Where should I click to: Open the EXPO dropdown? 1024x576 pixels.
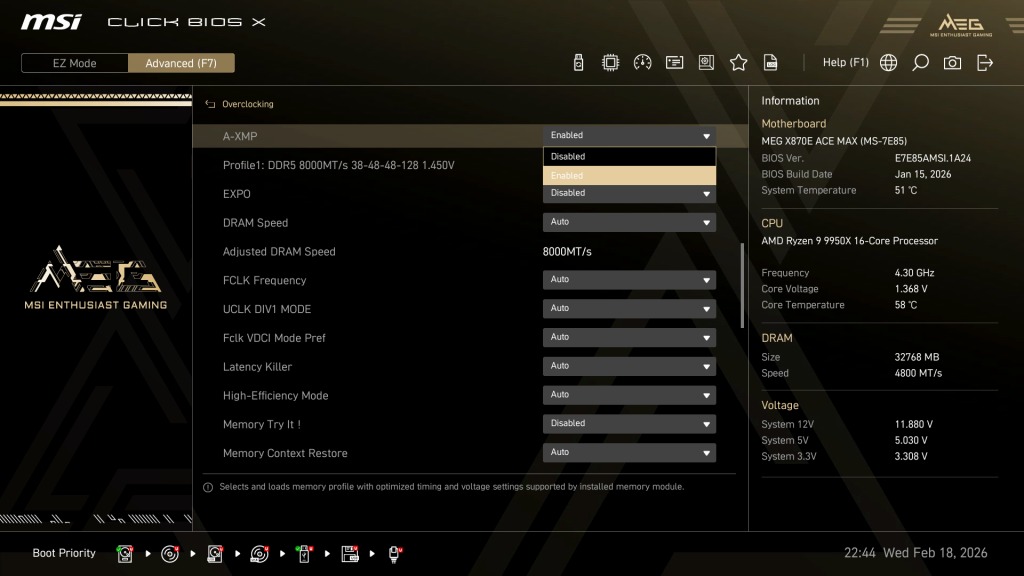[x=629, y=193]
